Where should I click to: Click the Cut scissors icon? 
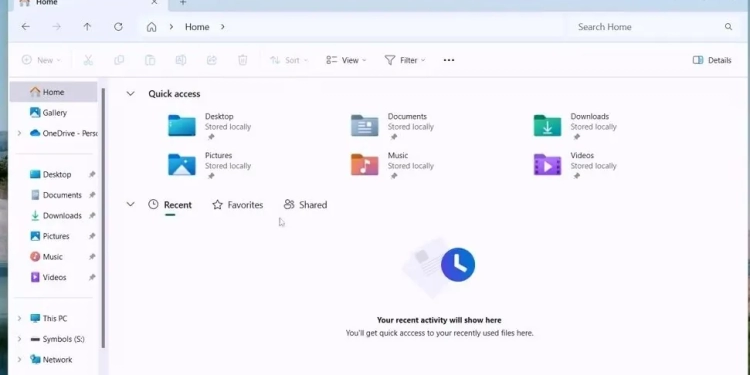coord(88,60)
